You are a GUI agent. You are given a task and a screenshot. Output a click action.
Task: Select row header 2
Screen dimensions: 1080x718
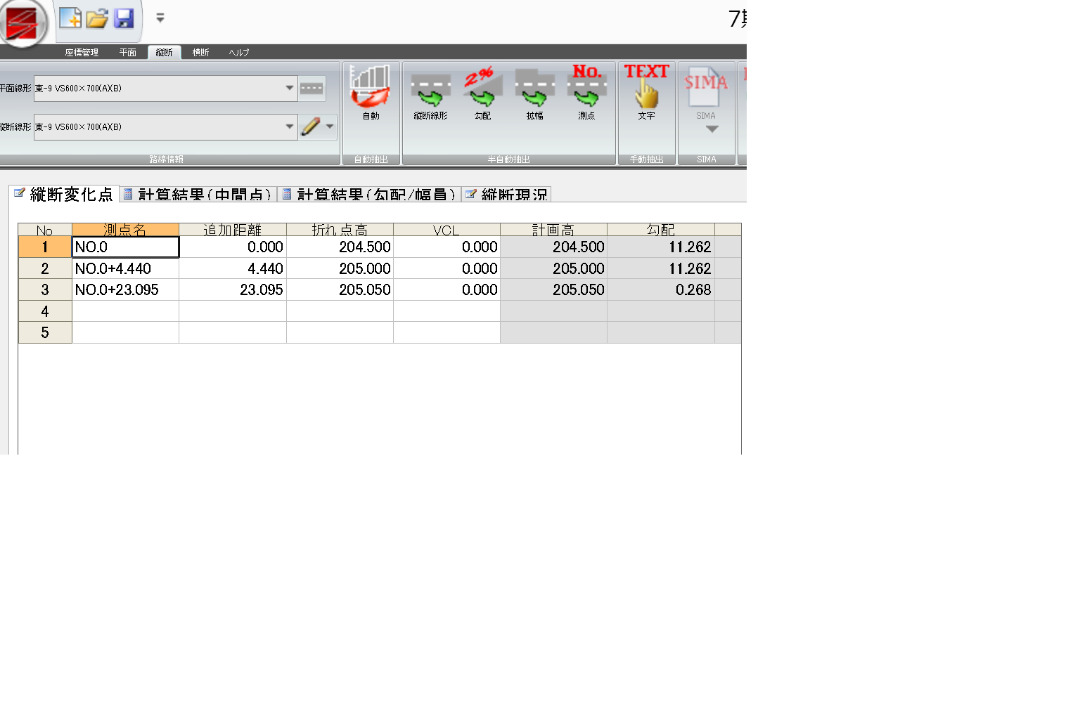[x=45, y=268]
